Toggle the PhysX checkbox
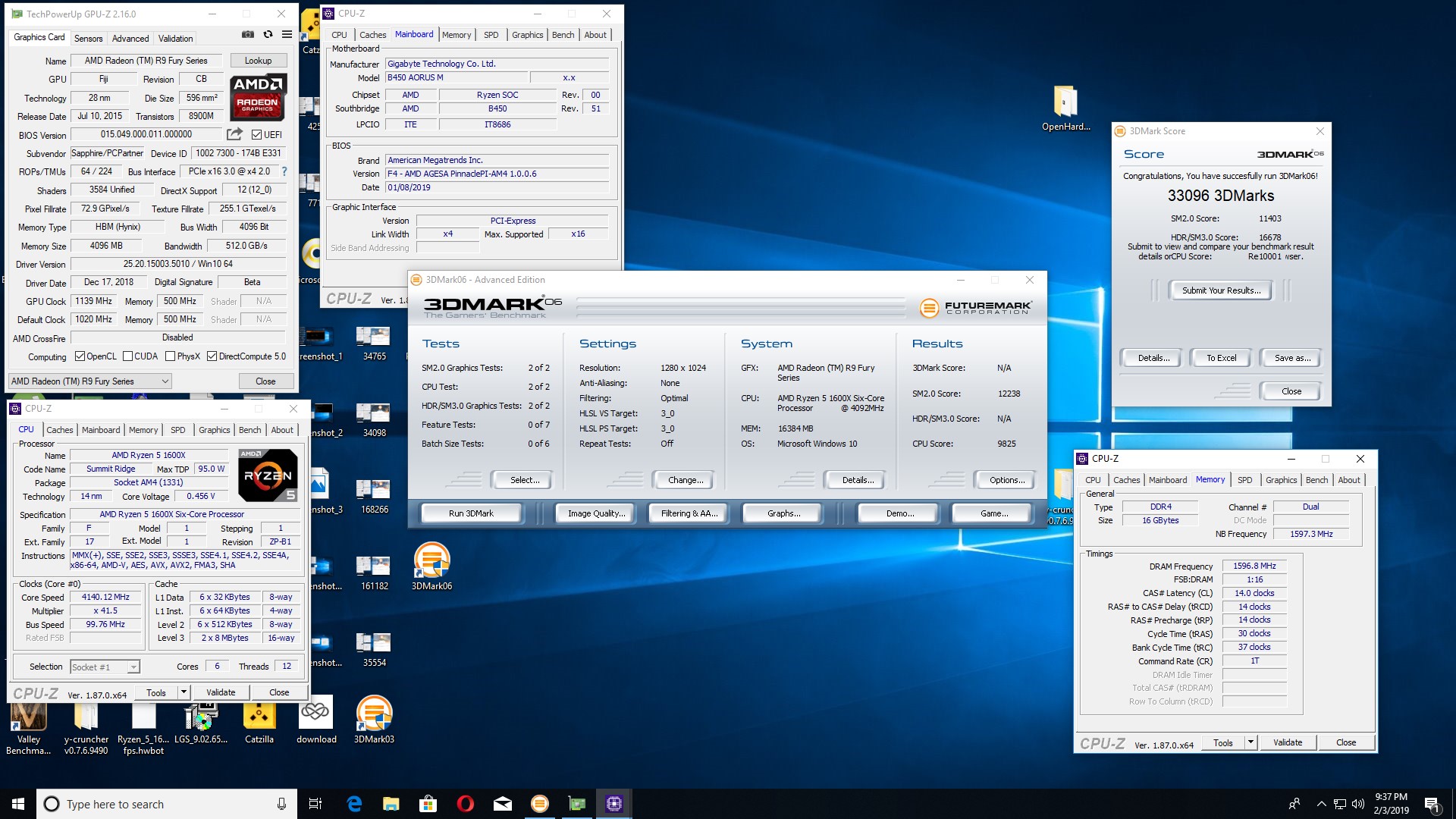This screenshot has height=819, width=1456. tap(170, 356)
